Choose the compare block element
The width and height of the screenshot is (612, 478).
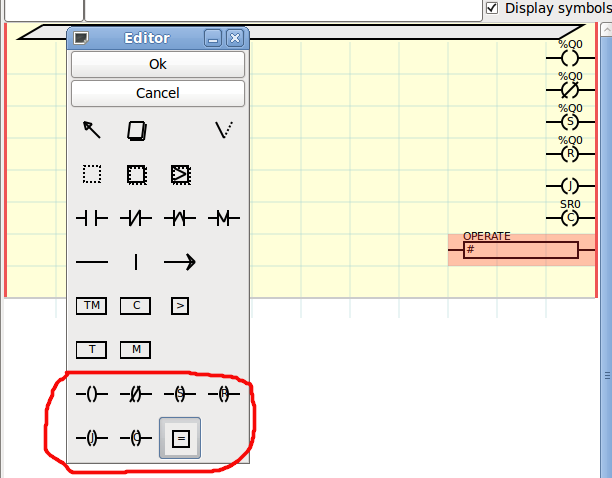pyautogui.click(x=180, y=306)
